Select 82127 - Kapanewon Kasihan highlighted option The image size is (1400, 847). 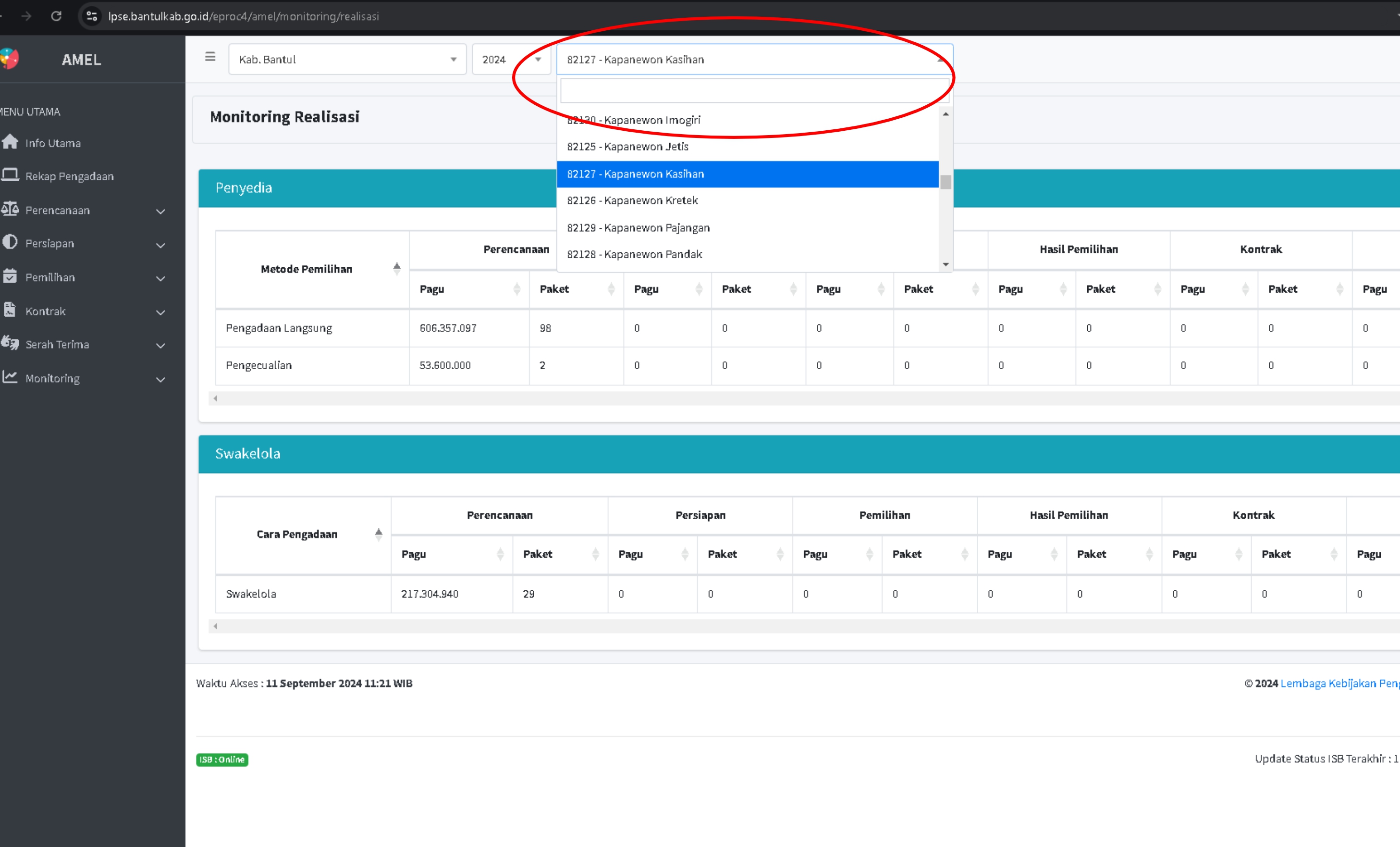click(748, 174)
